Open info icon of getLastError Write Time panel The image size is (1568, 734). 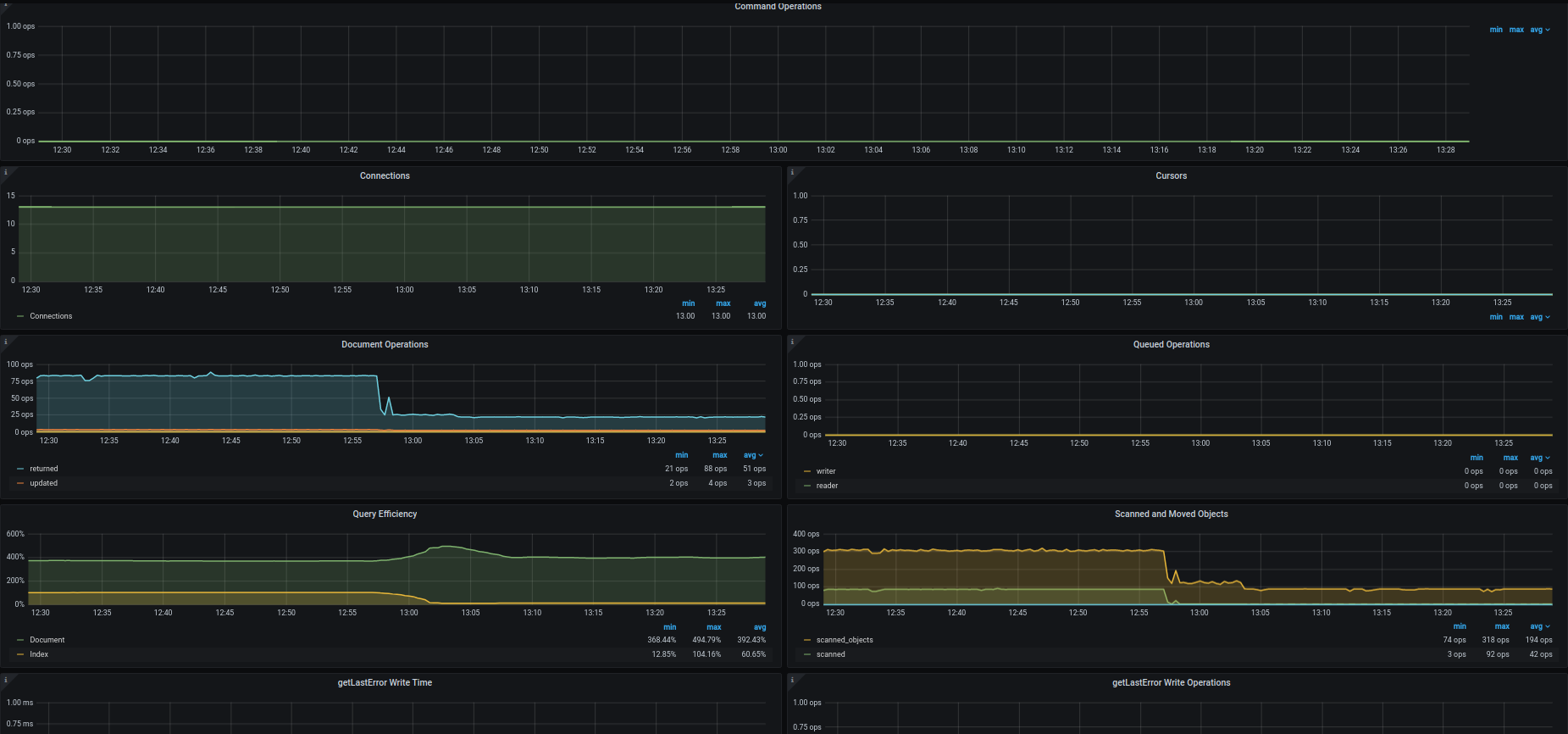5,679
